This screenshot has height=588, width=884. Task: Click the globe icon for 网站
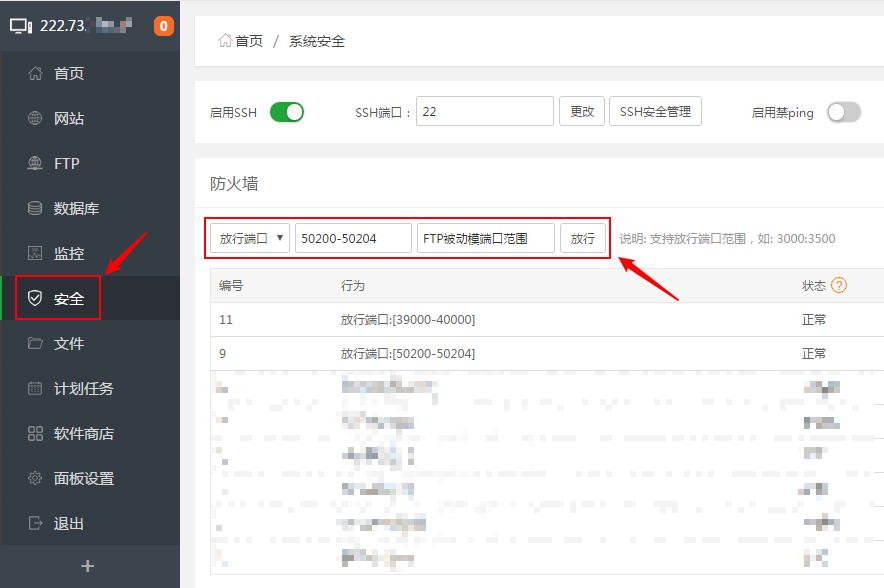[35, 118]
